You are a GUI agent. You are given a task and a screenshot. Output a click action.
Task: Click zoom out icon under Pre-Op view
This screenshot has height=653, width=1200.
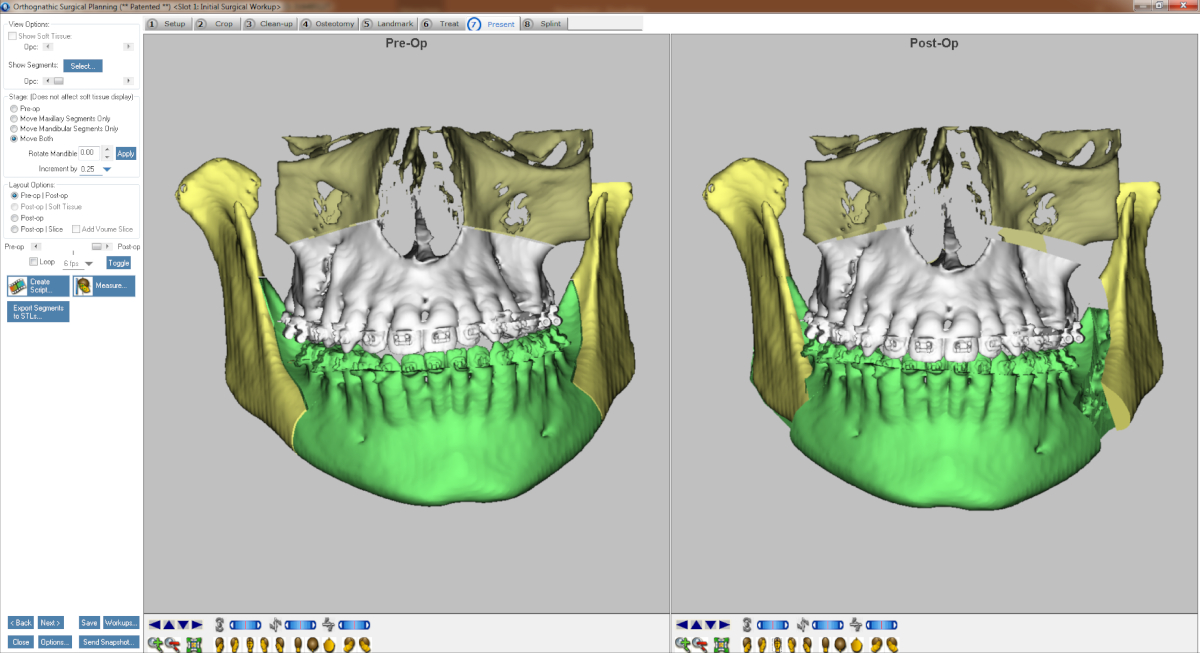pyautogui.click(x=173, y=644)
